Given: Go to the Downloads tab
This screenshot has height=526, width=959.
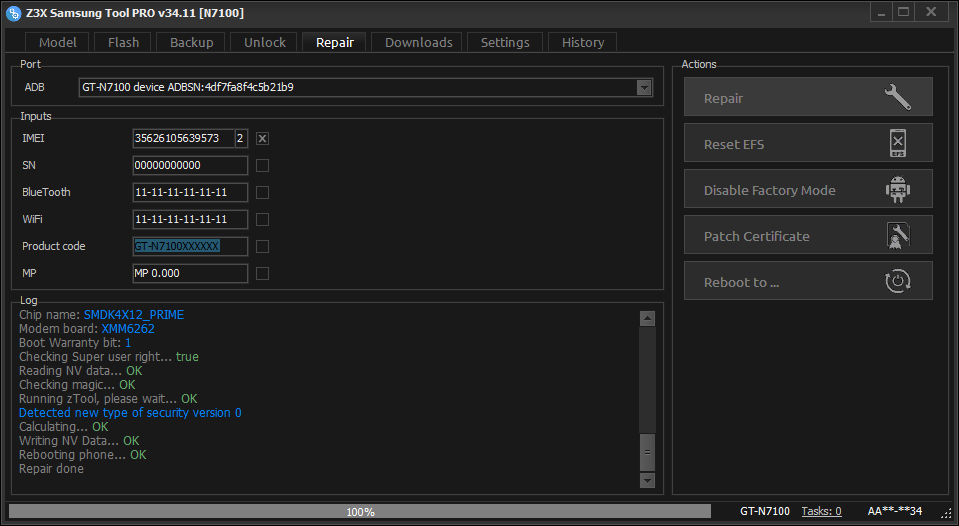Looking at the screenshot, I should (x=418, y=42).
